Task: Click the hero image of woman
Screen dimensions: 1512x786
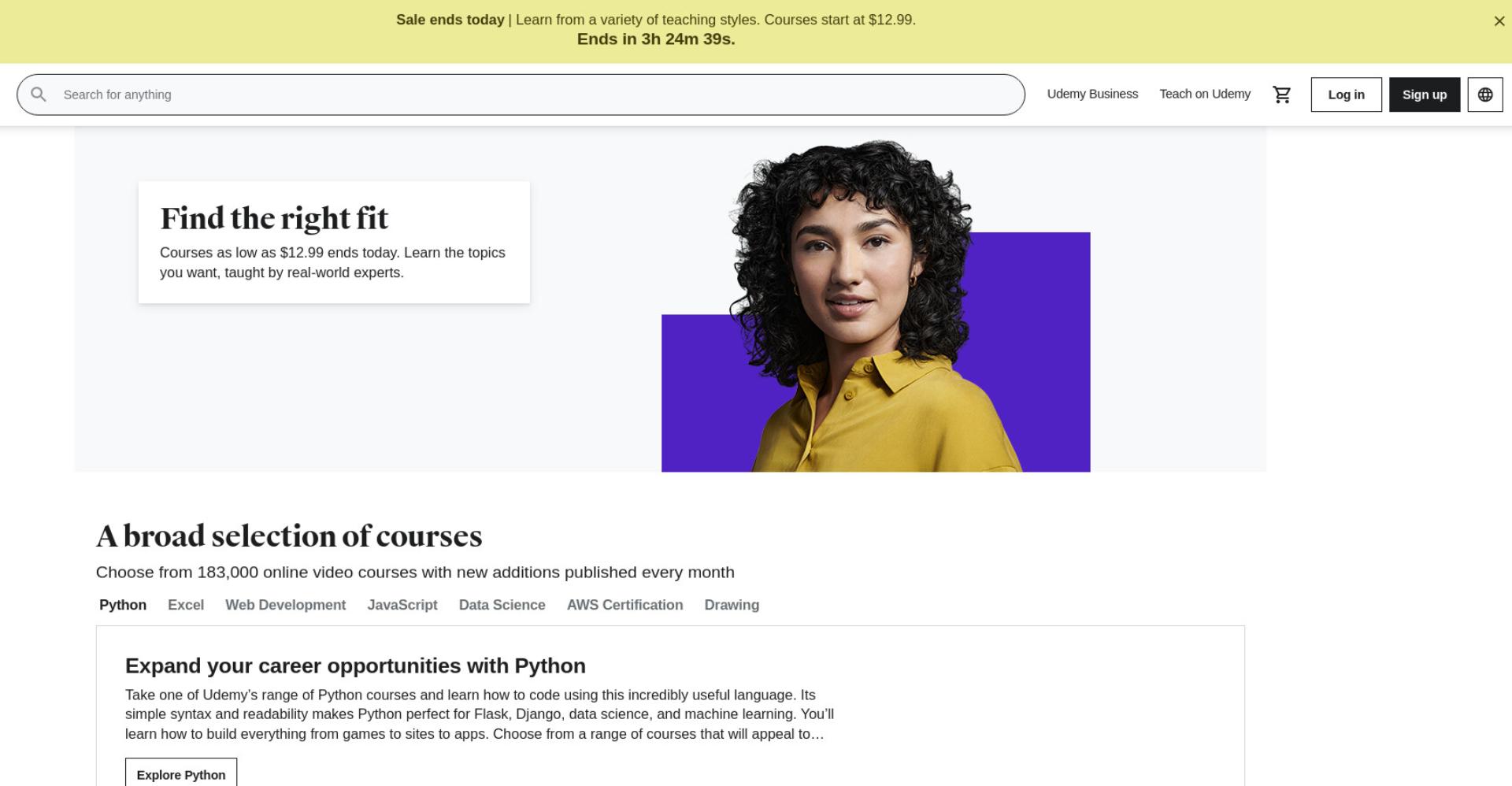Action: pos(876,306)
